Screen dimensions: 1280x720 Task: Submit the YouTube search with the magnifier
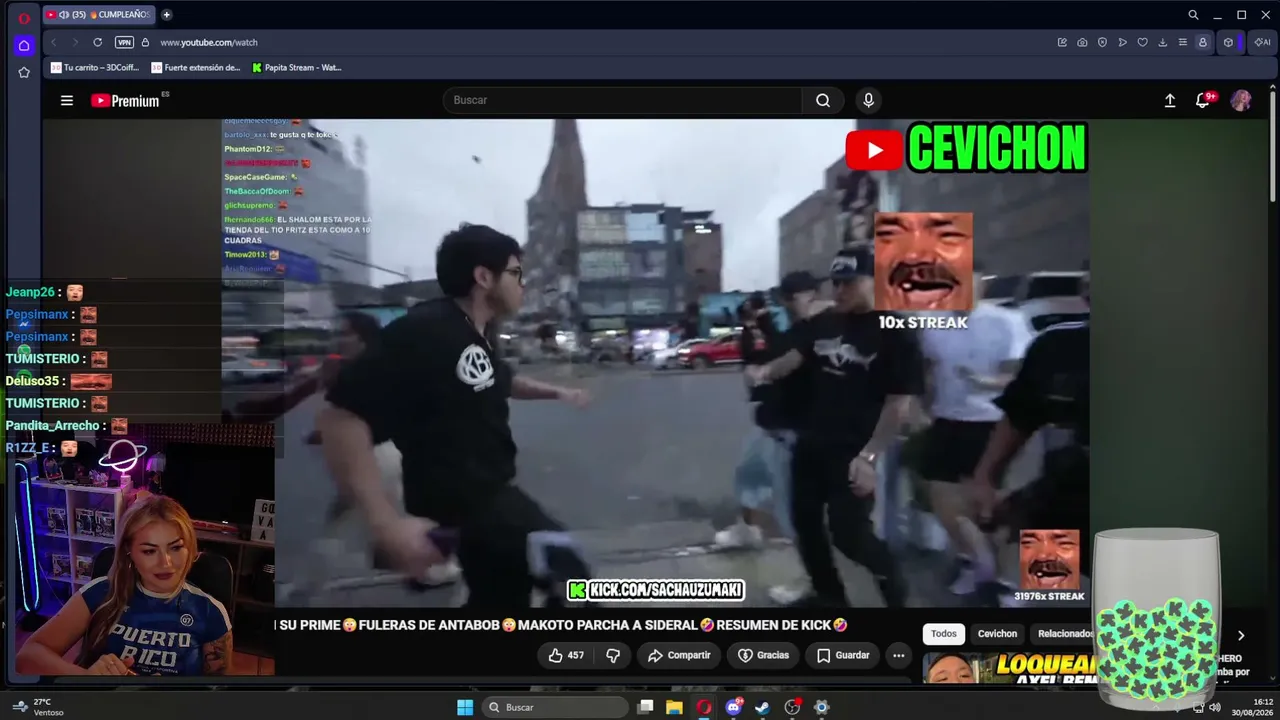[x=823, y=100]
